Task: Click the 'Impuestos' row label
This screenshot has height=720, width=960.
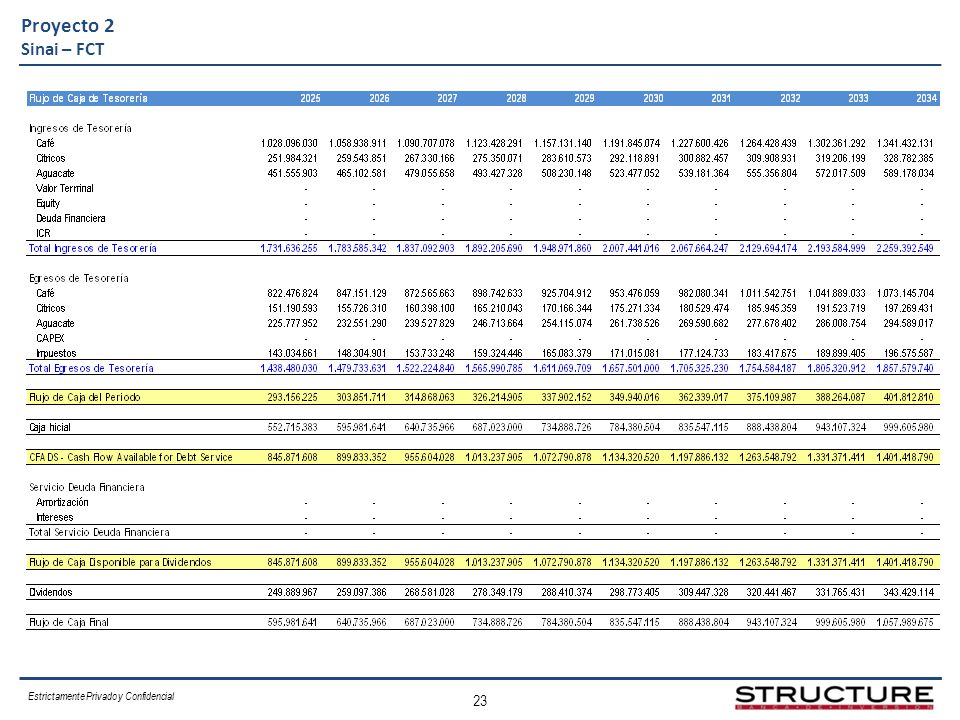Action: [x=56, y=353]
